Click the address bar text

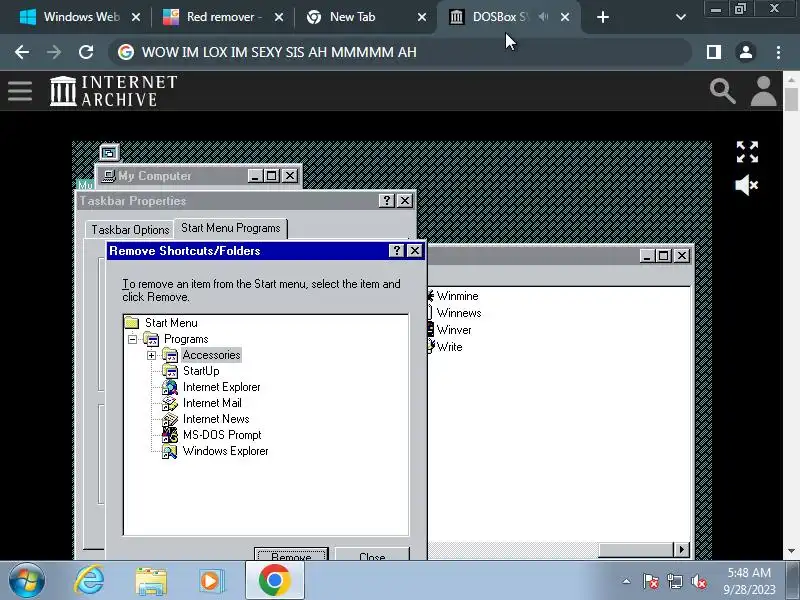[x=279, y=52]
